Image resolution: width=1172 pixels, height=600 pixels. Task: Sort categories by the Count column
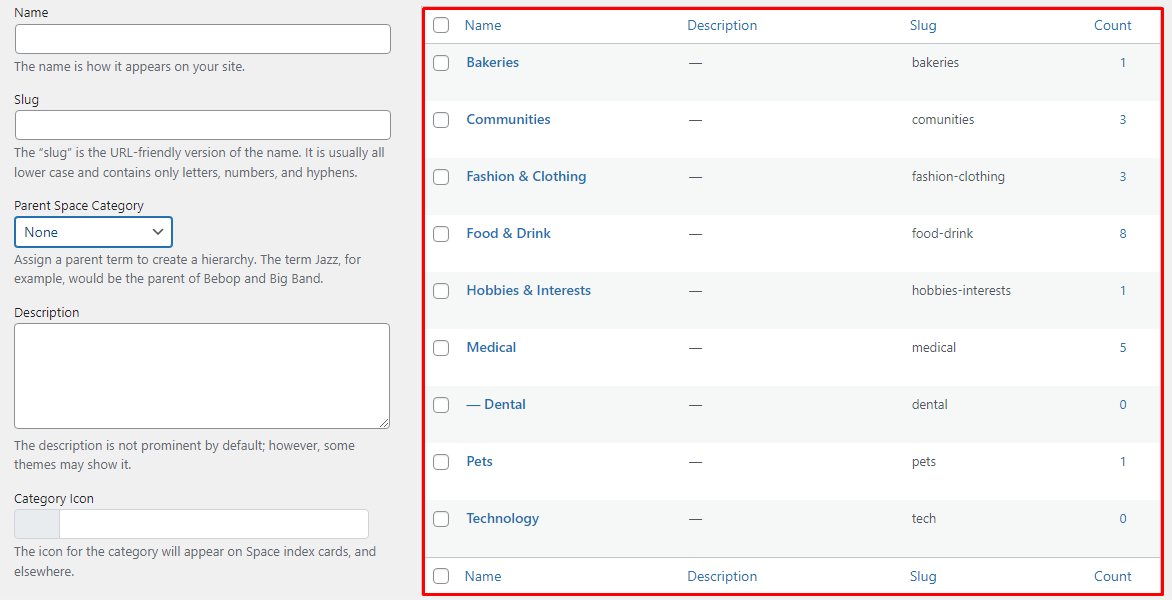(x=1112, y=25)
